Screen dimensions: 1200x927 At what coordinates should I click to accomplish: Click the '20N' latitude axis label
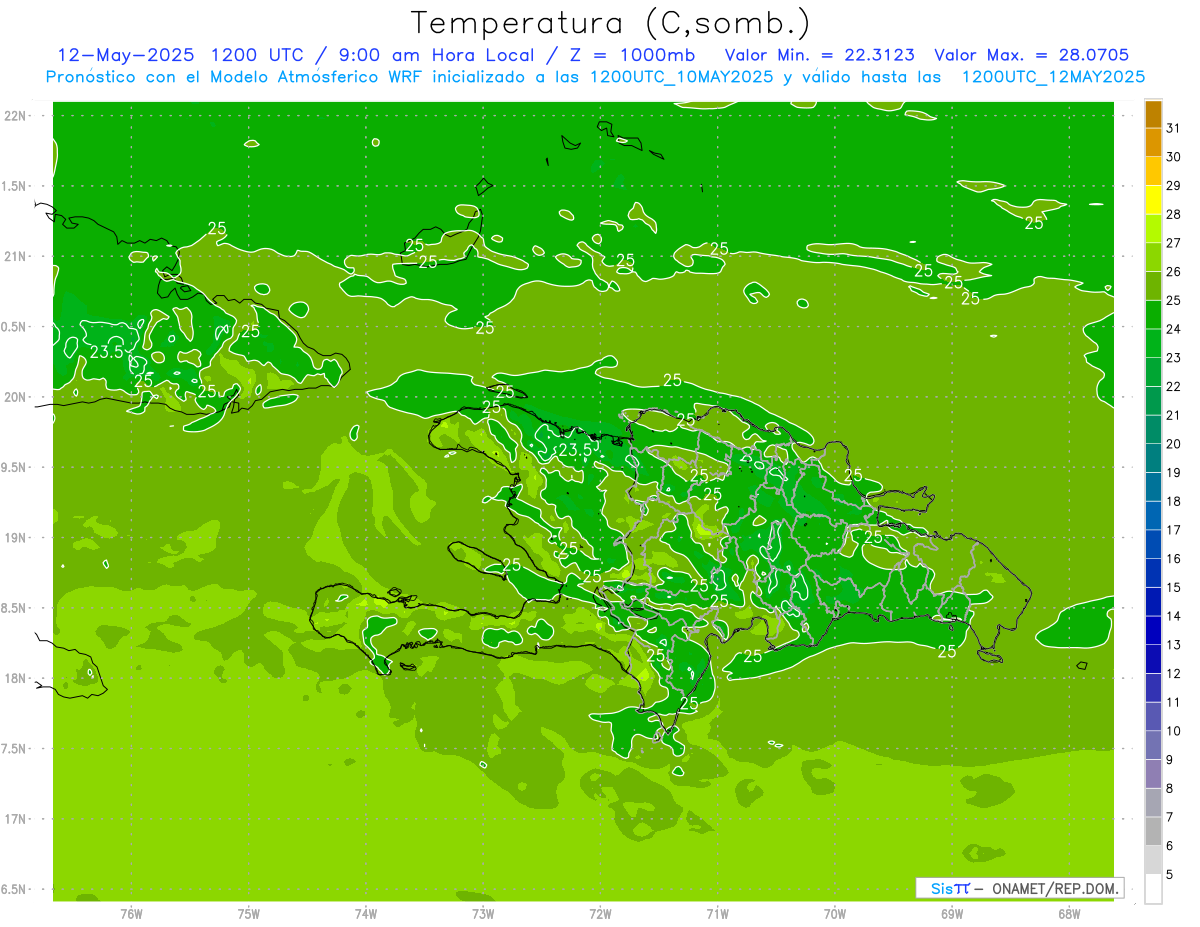pyautogui.click(x=16, y=397)
